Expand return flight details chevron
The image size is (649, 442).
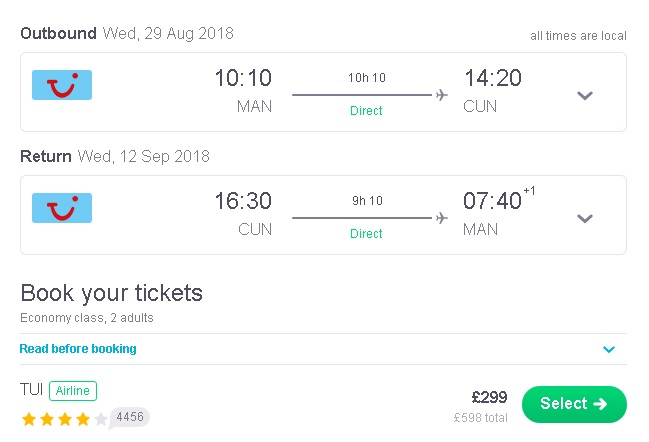(x=585, y=219)
